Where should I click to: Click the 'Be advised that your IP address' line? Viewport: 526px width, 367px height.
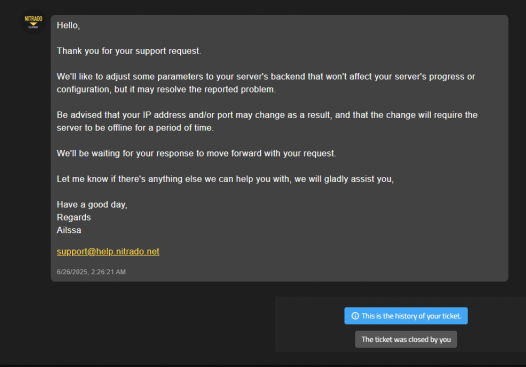pyautogui.click(x=267, y=115)
